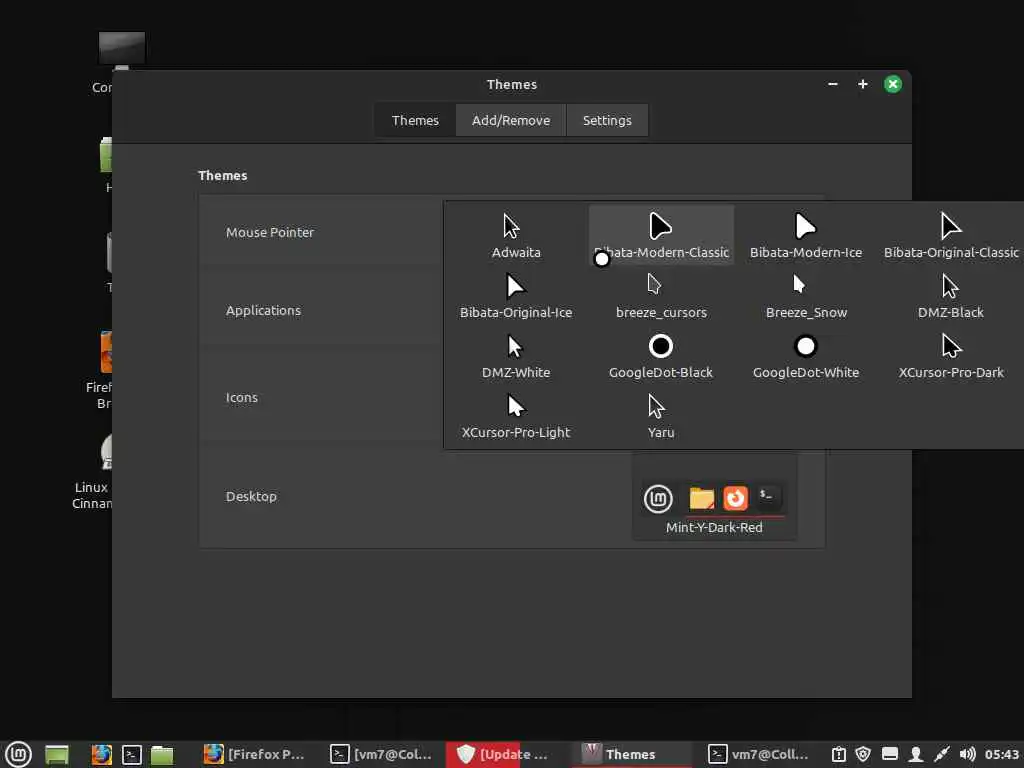Click the clock showing 05:43
Image resolution: width=1024 pixels, height=768 pixels.
(1002, 755)
